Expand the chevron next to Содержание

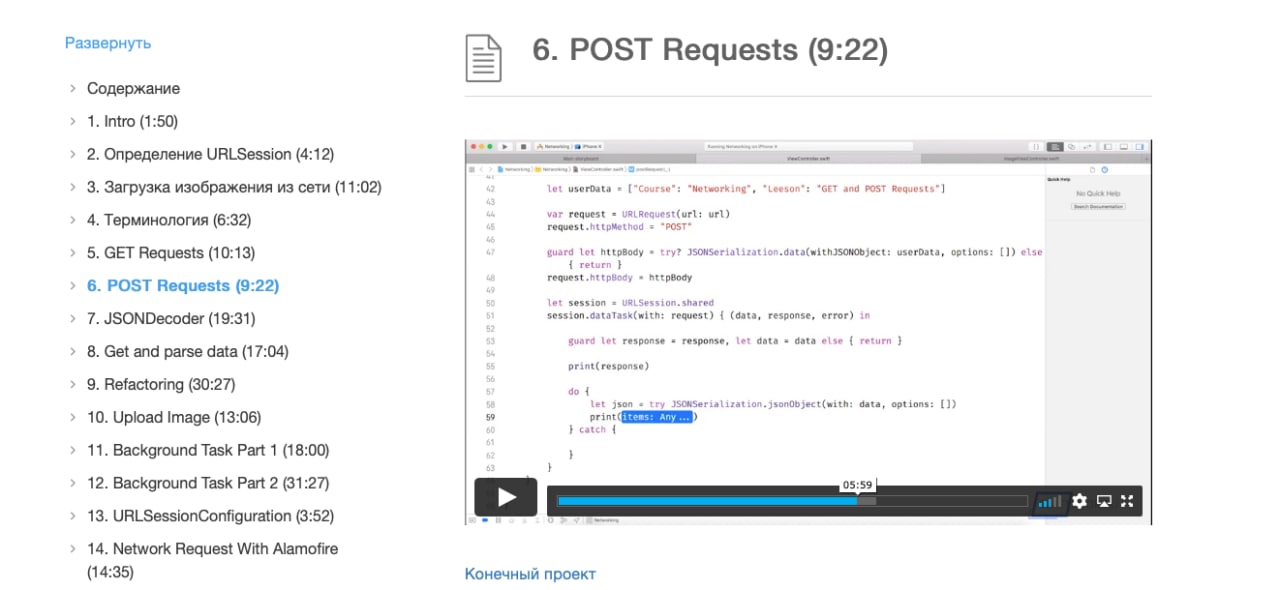point(73,88)
